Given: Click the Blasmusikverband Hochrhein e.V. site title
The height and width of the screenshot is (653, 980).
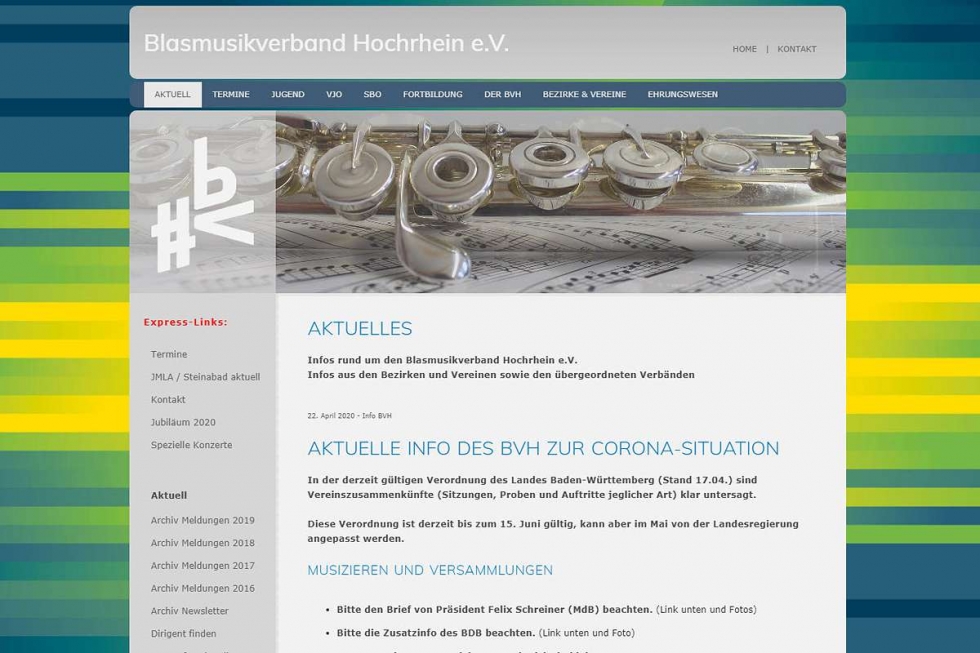Looking at the screenshot, I should (x=326, y=43).
